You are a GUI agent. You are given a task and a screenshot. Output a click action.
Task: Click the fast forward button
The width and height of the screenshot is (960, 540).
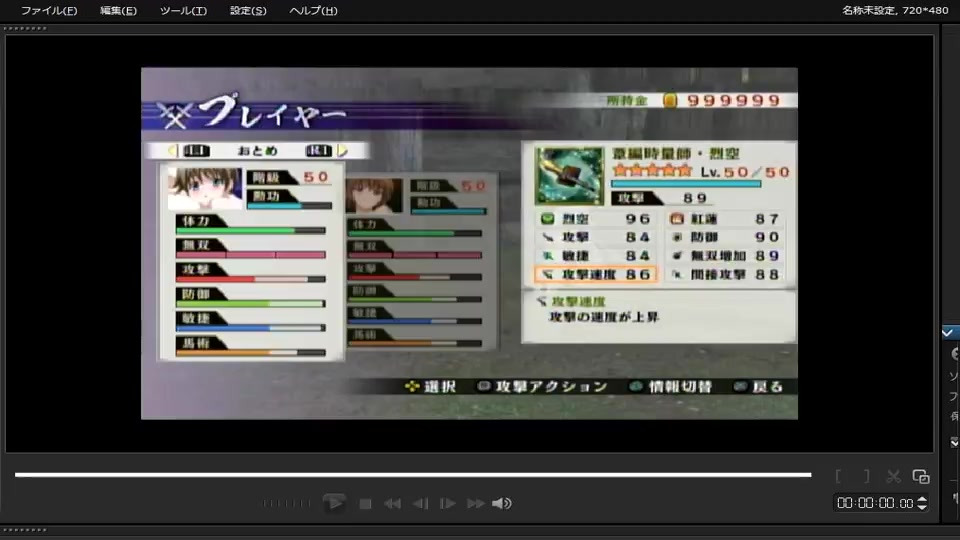(476, 504)
